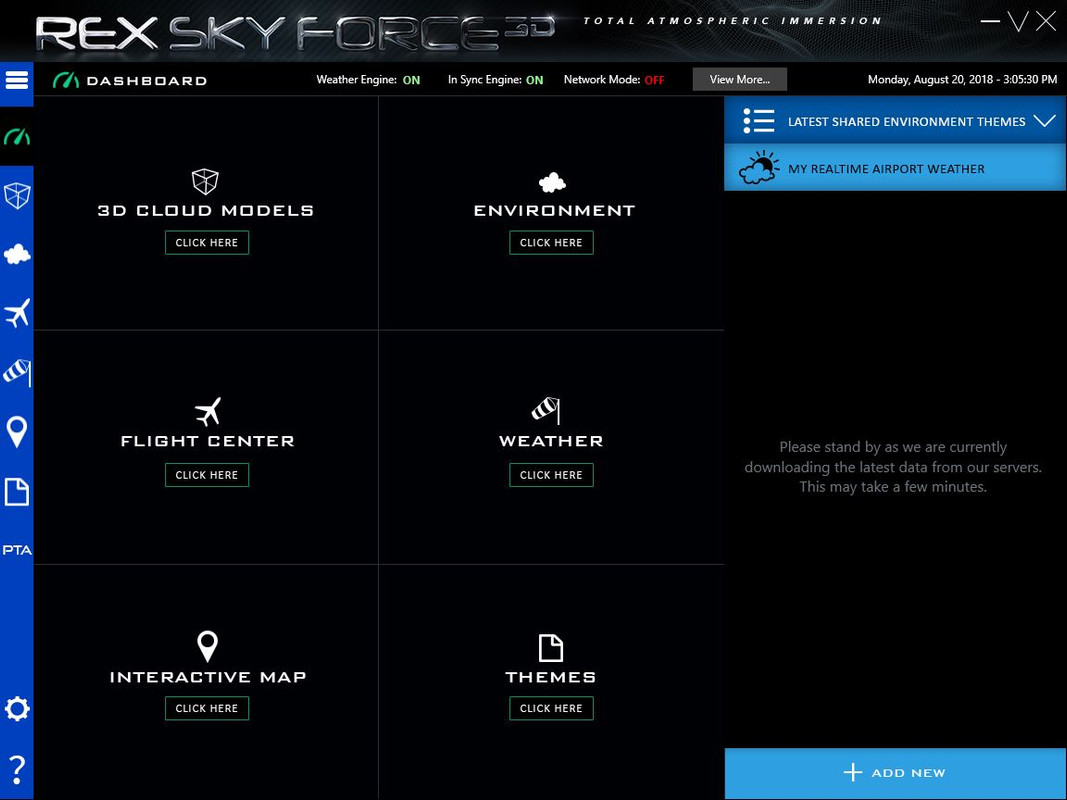Select Latest Shared Environment Themes header

coord(895,120)
